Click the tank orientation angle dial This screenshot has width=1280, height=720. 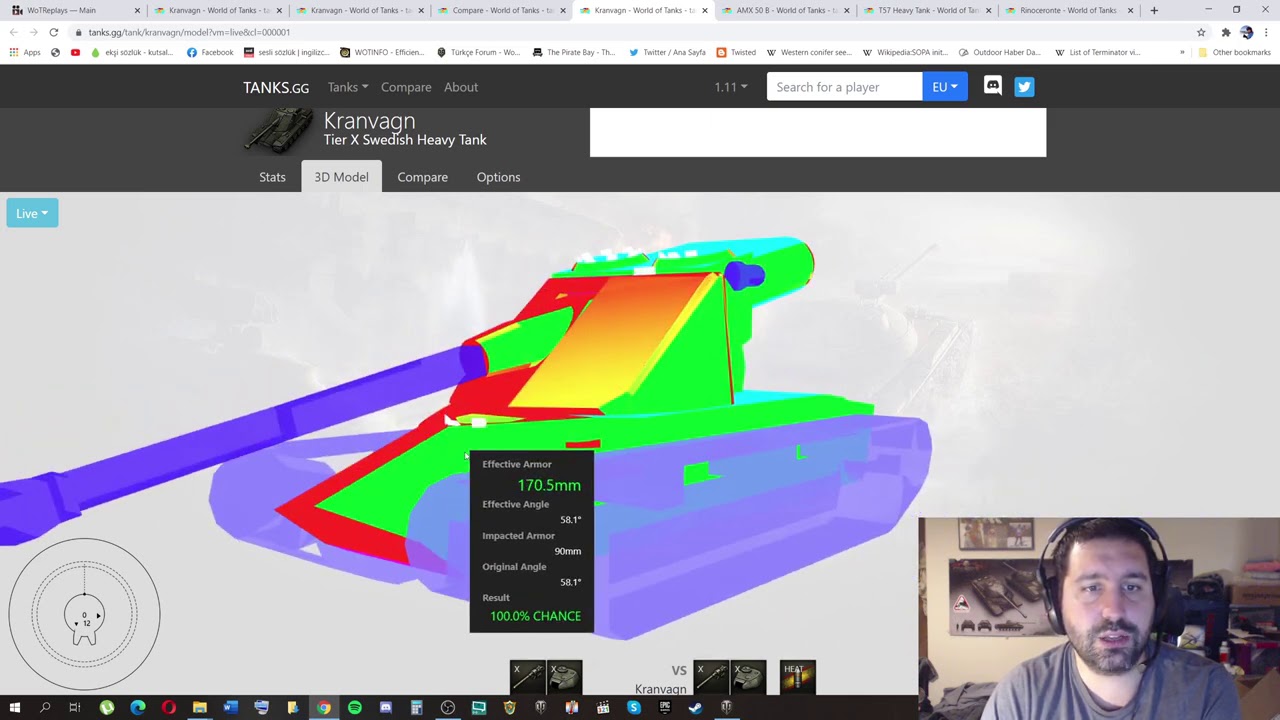coord(85,614)
